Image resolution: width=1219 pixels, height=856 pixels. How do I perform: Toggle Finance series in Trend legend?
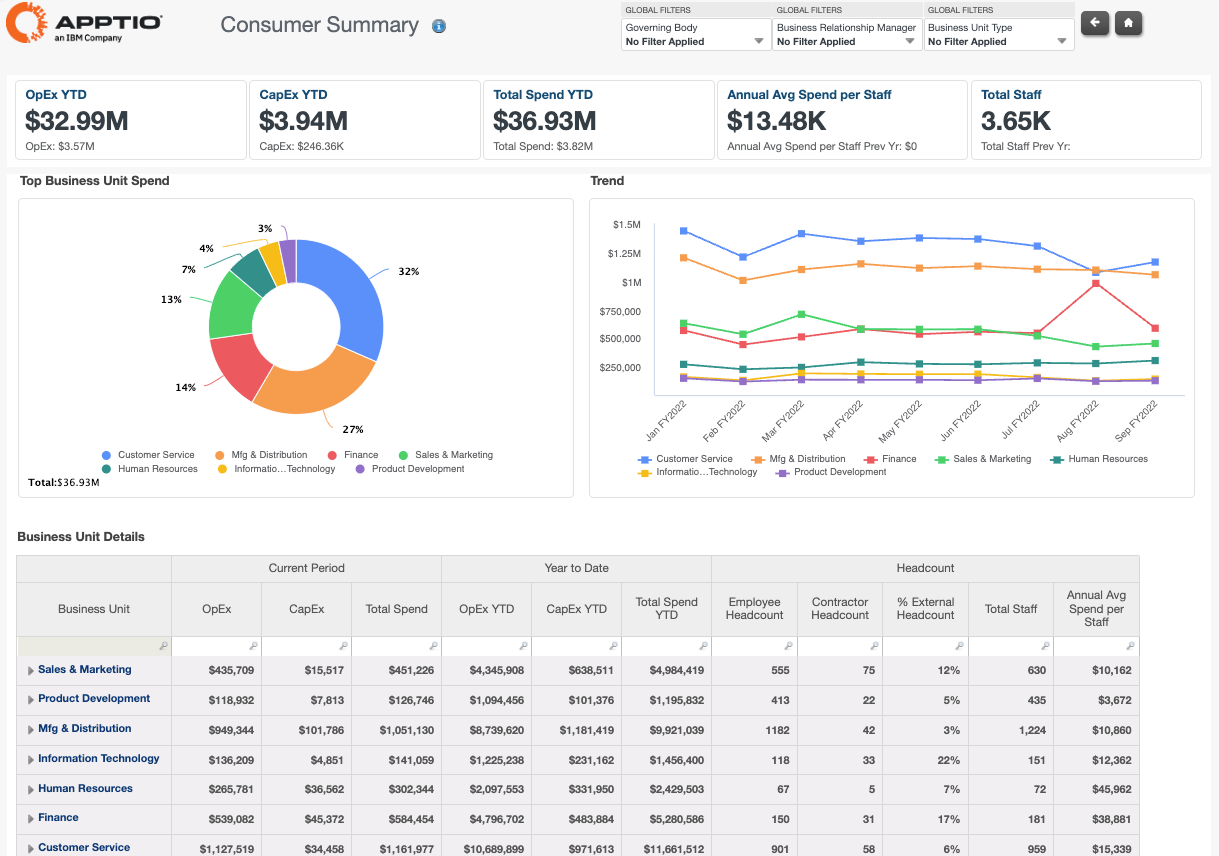(891, 459)
